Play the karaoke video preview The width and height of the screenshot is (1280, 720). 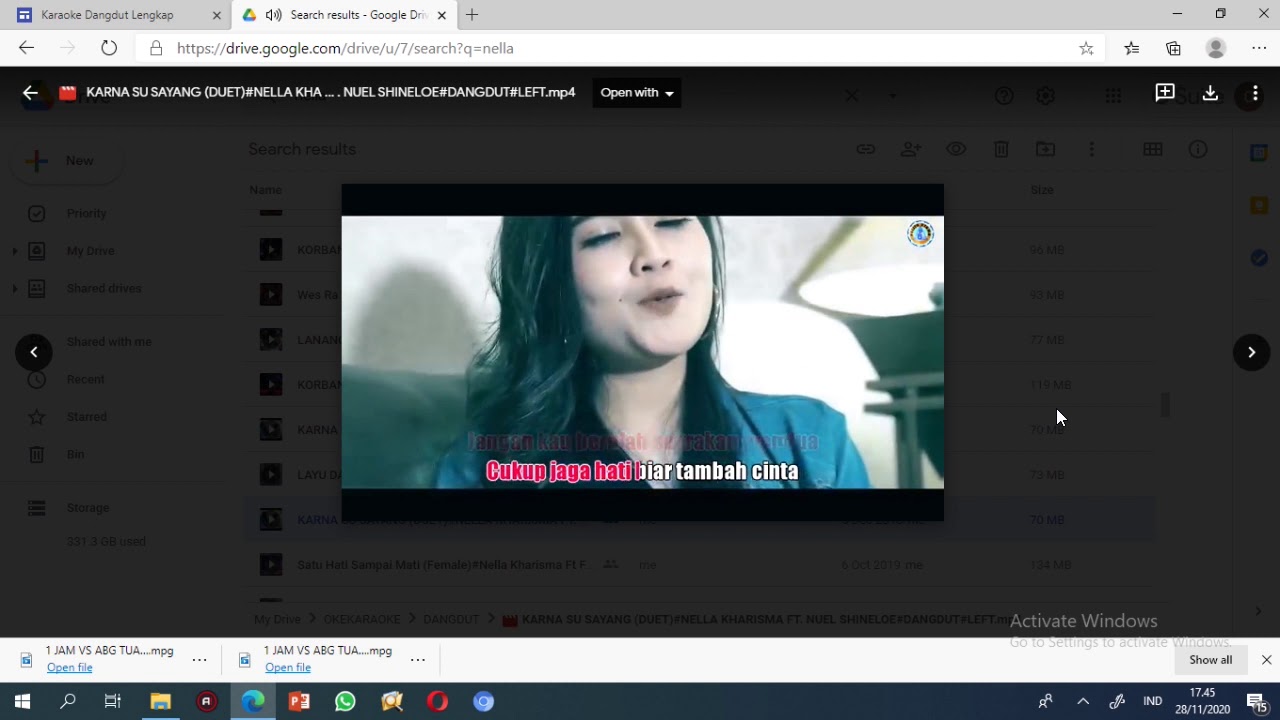pyautogui.click(x=642, y=352)
